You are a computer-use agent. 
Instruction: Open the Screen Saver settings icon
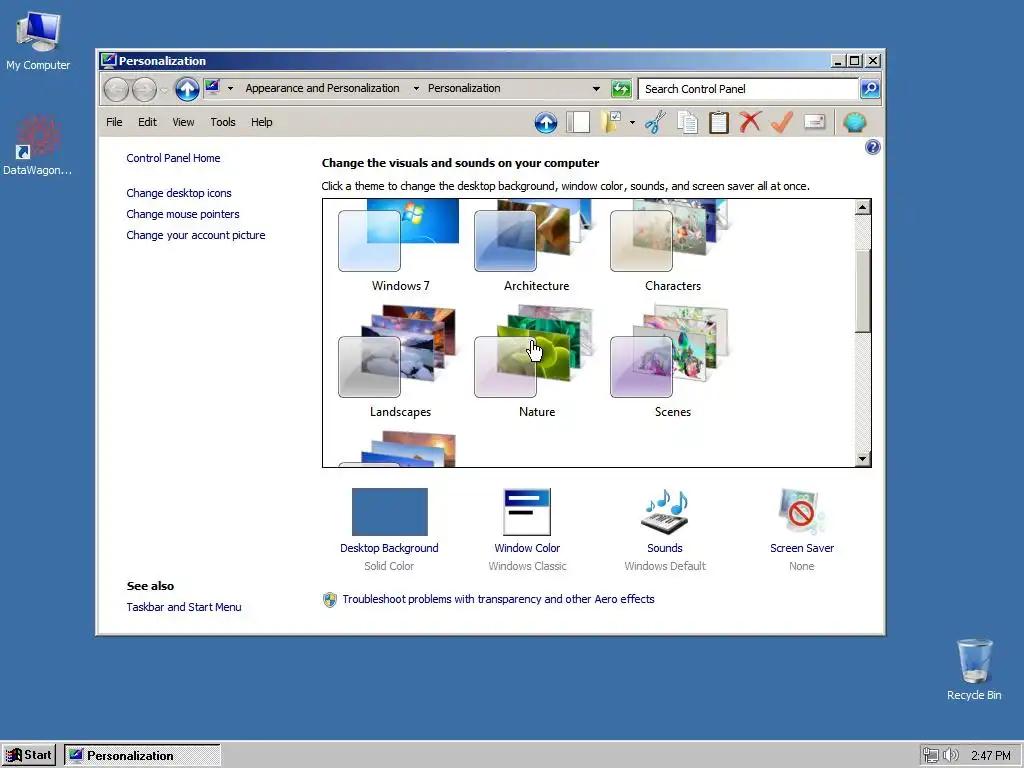pyautogui.click(x=801, y=511)
